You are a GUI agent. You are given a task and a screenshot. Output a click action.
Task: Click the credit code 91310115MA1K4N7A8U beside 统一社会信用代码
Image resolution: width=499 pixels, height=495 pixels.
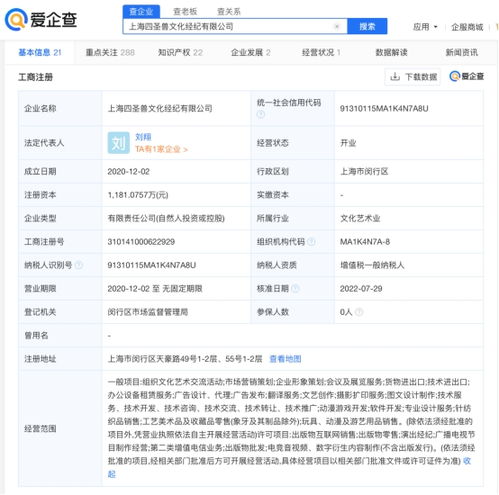[384, 108]
